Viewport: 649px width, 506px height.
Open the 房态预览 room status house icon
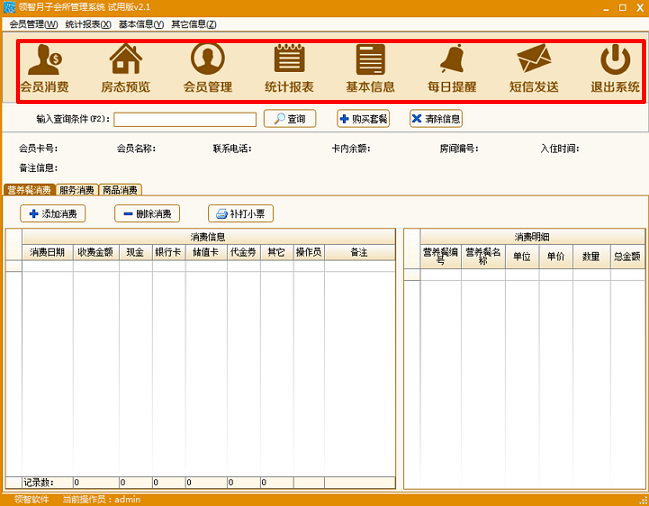(x=126, y=69)
